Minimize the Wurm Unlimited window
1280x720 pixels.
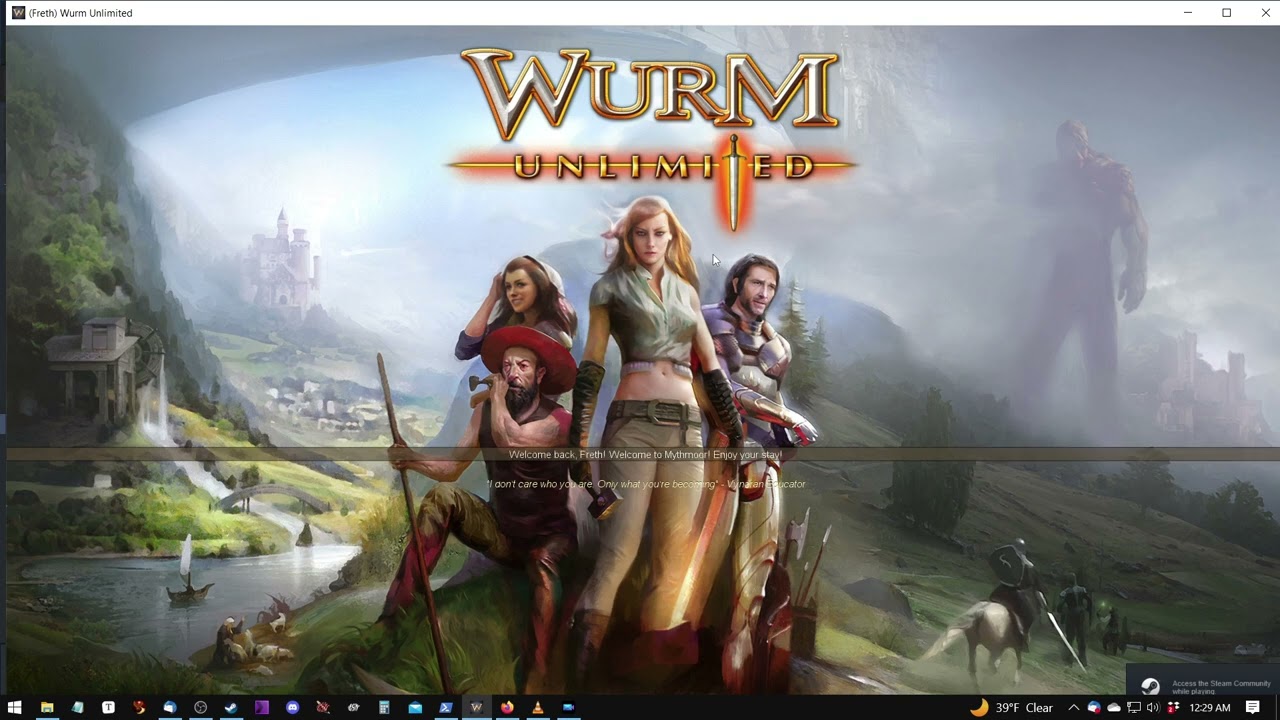(x=1188, y=13)
